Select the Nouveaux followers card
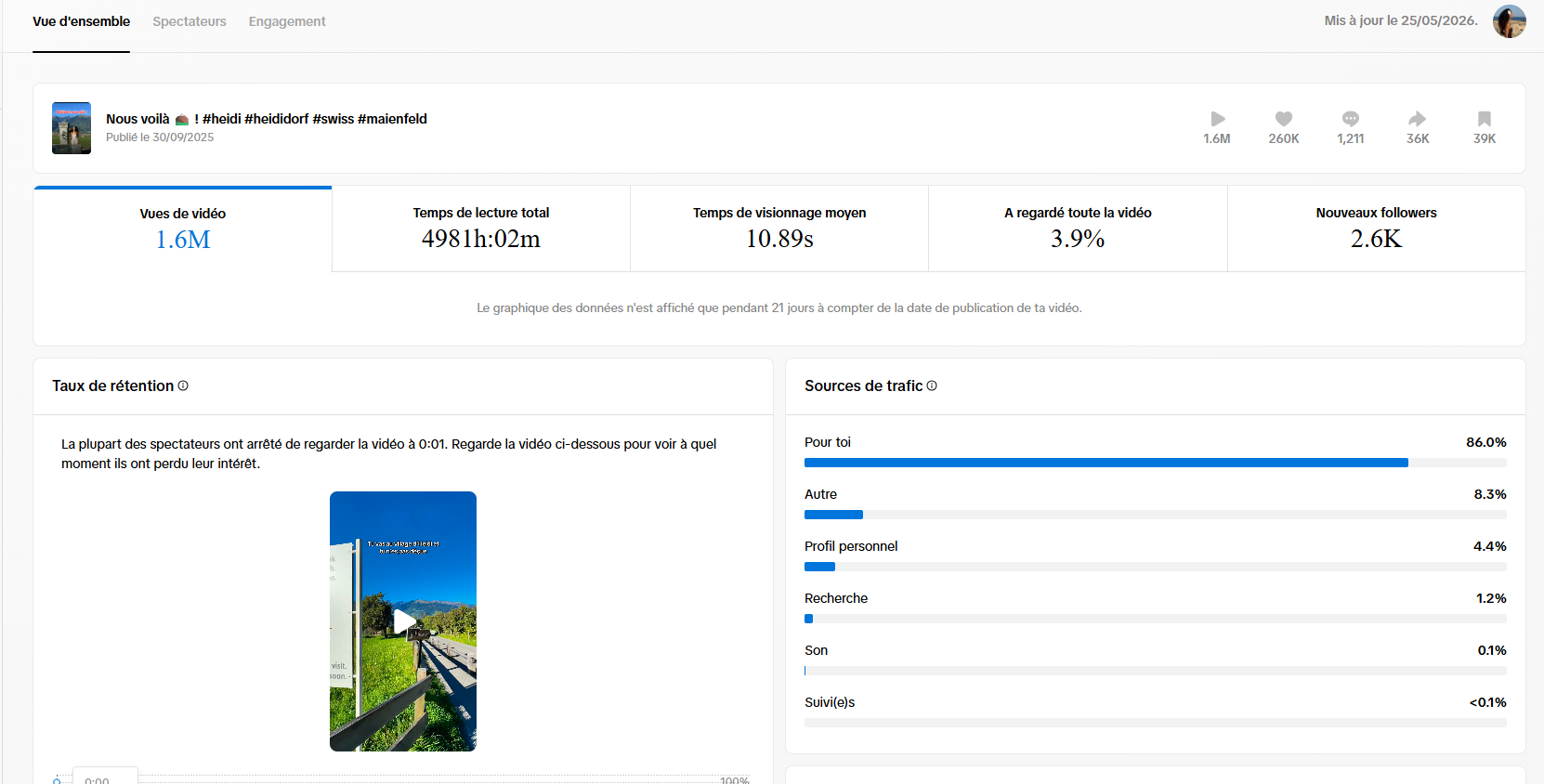Viewport: 1544px width, 784px height. (x=1376, y=229)
